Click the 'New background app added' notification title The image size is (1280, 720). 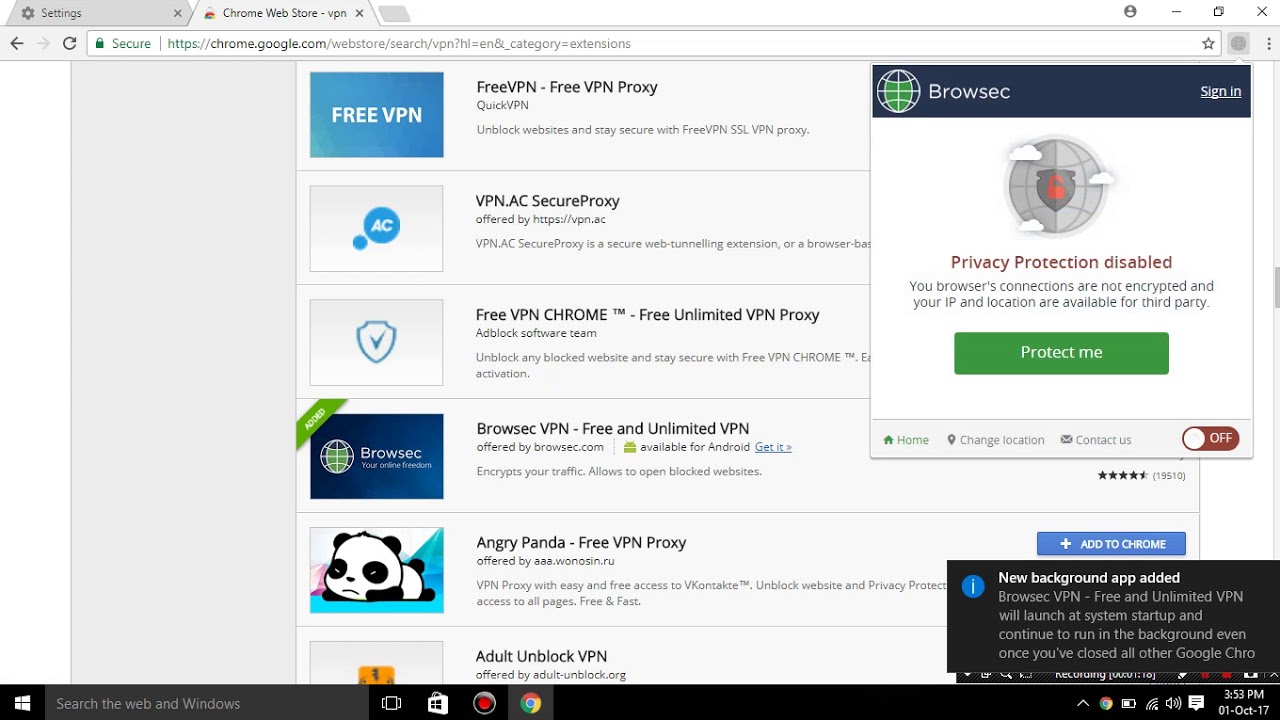(1089, 578)
